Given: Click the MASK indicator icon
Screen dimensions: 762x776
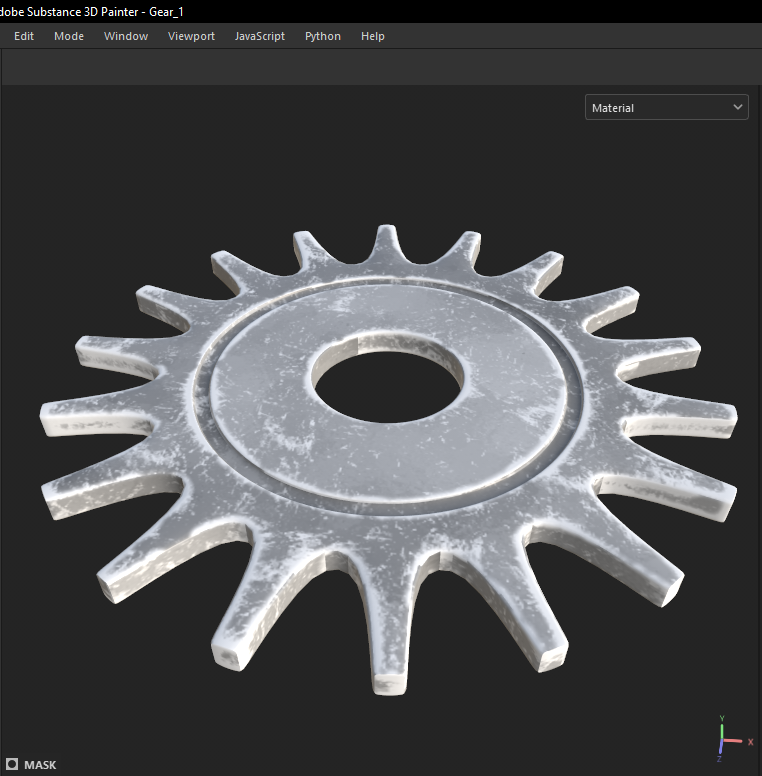Looking at the screenshot, I should point(12,764).
